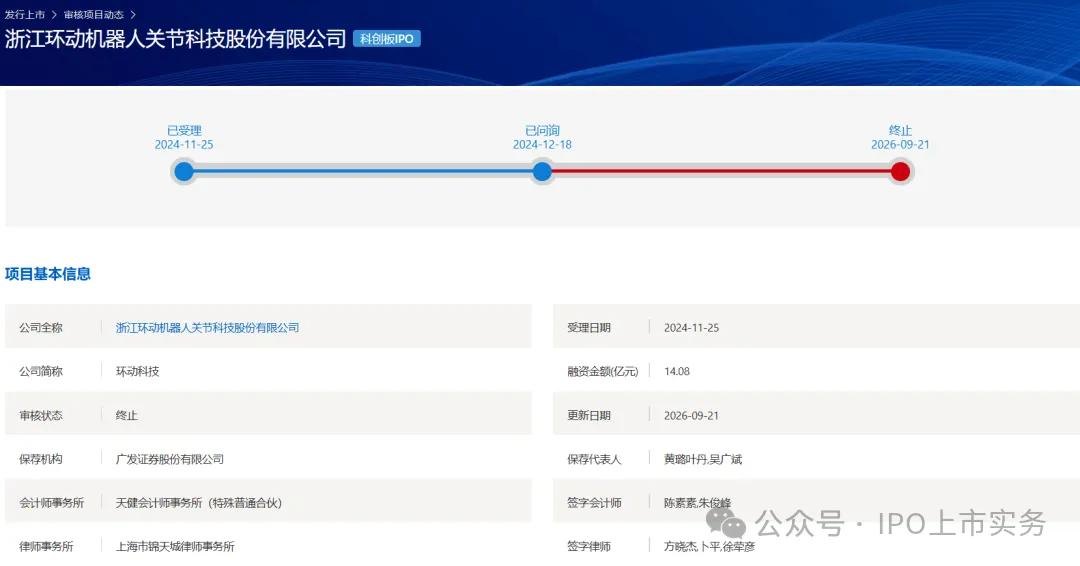Click the 会计师事务所 field label
Viewport: 1080px width, 566px height.
pos(52,503)
